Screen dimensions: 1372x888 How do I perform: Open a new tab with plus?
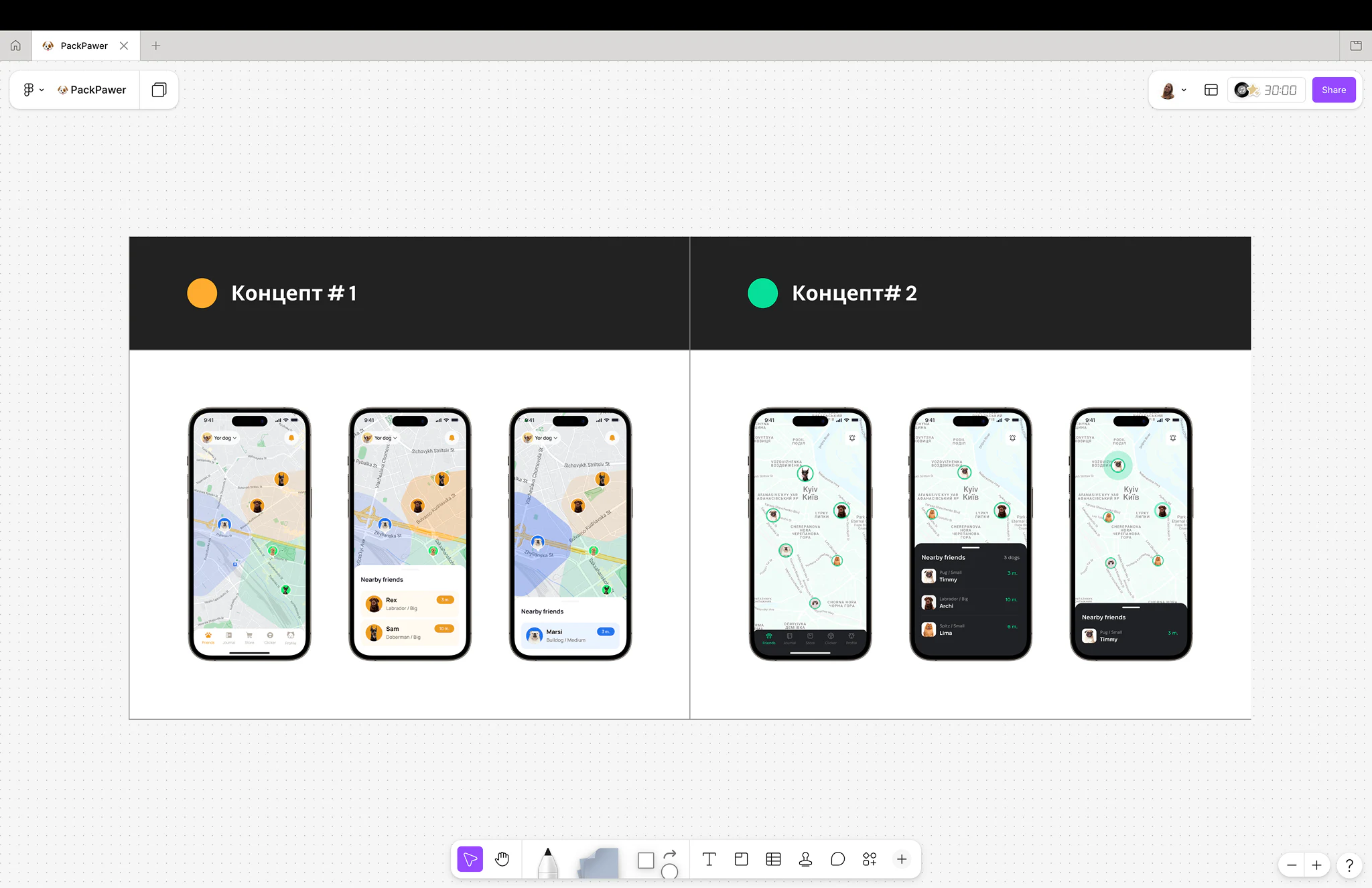156,46
